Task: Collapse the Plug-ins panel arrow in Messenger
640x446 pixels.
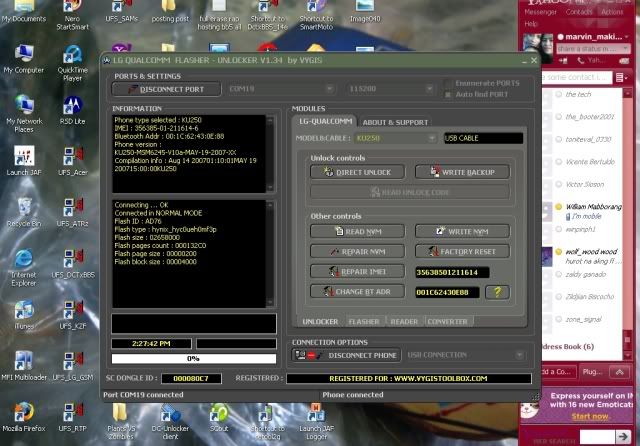Action: (619, 372)
